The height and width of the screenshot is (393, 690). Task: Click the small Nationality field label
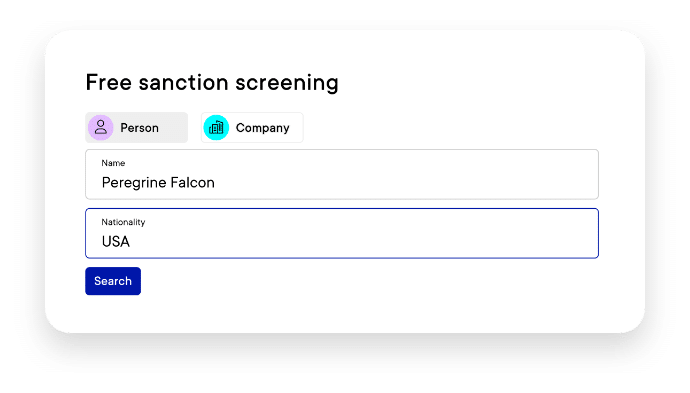pyautogui.click(x=123, y=222)
